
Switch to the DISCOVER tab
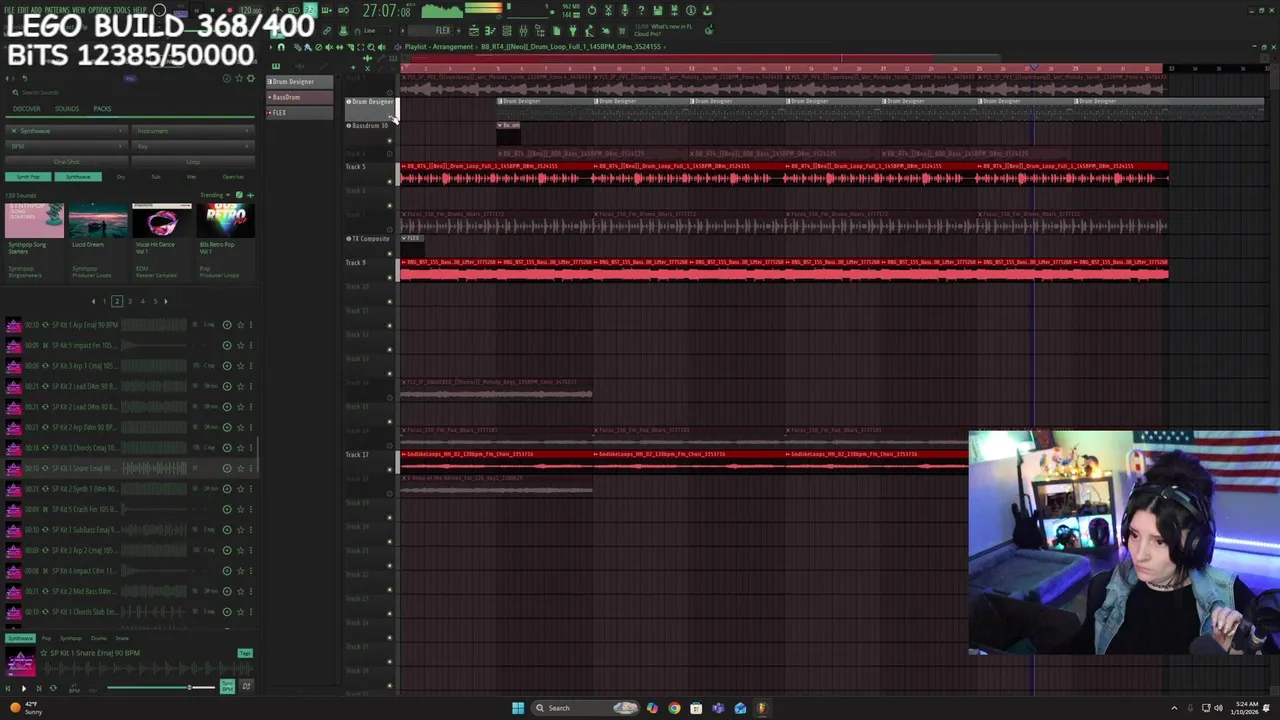(x=26, y=108)
